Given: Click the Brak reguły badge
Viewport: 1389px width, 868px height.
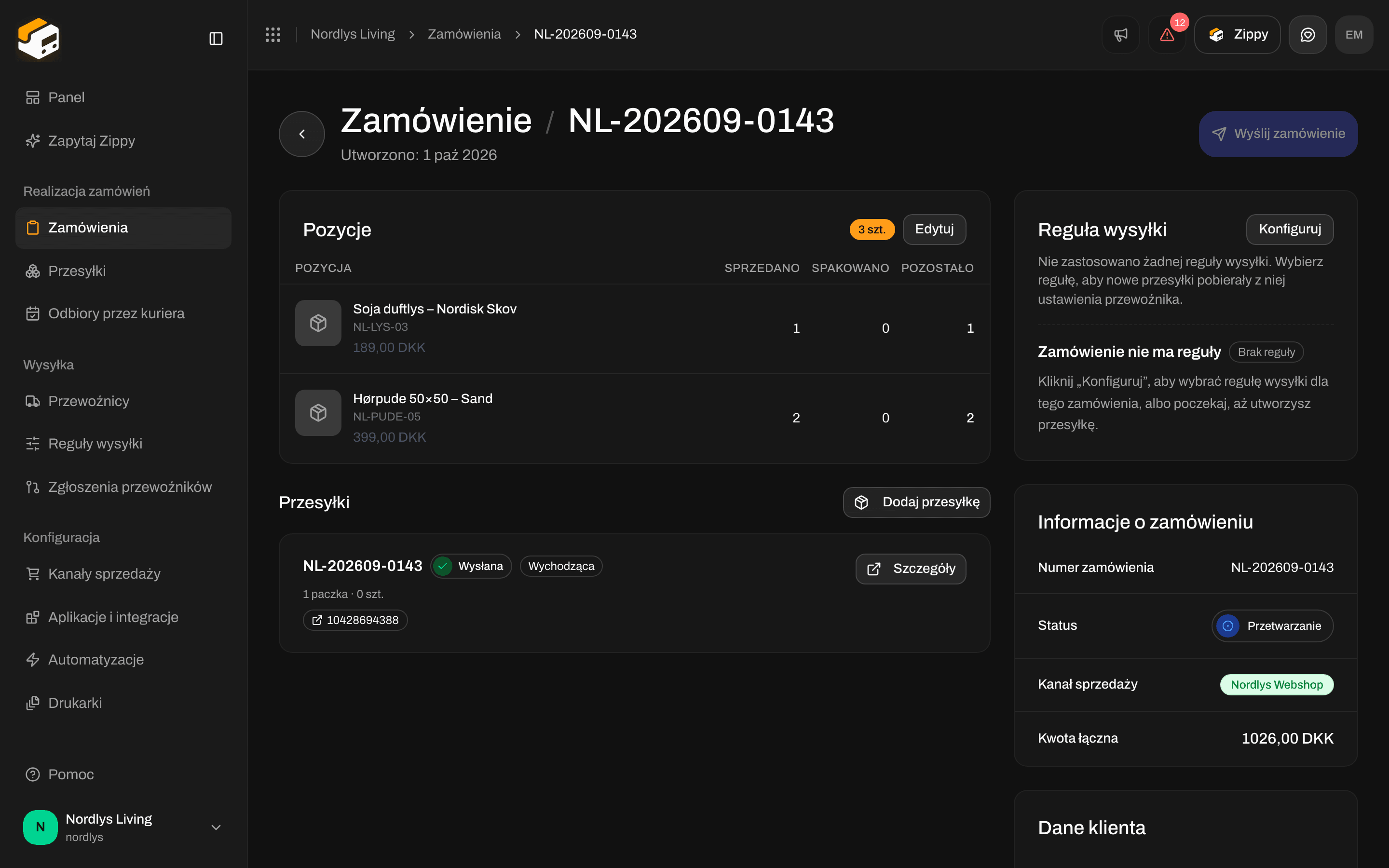Looking at the screenshot, I should coord(1266,352).
